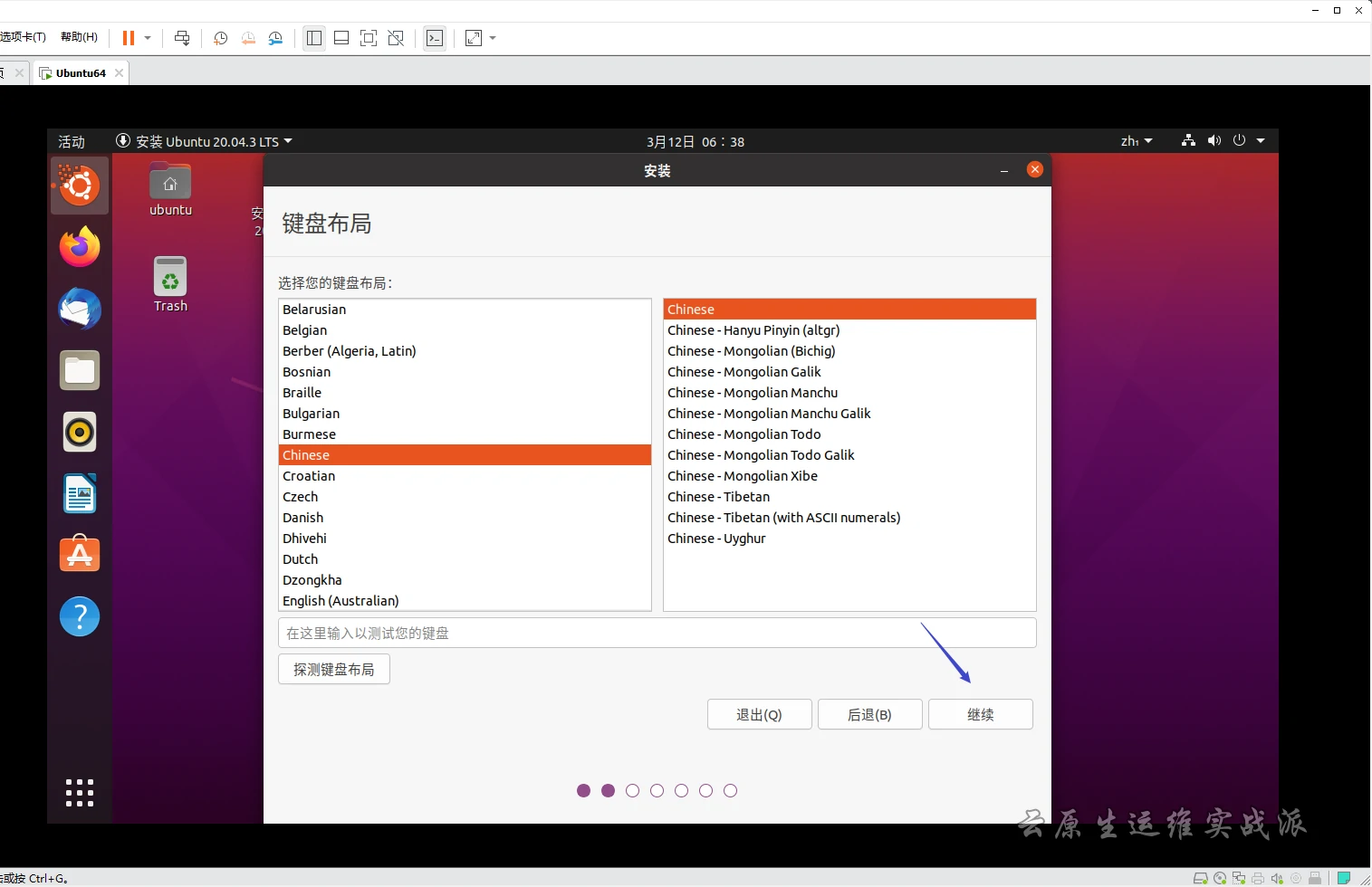Click the keyboard test input field
The width and height of the screenshot is (1372, 887).
(657, 633)
